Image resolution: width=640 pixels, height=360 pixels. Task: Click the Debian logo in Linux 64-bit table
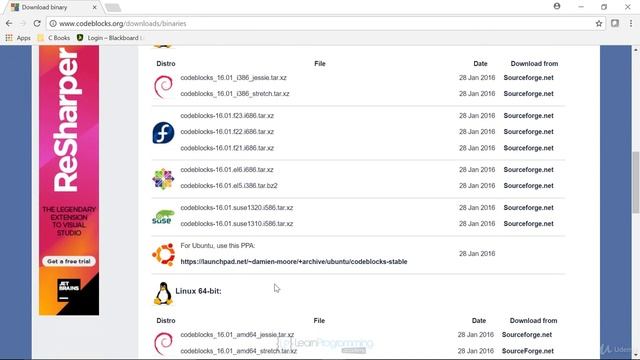point(163,344)
